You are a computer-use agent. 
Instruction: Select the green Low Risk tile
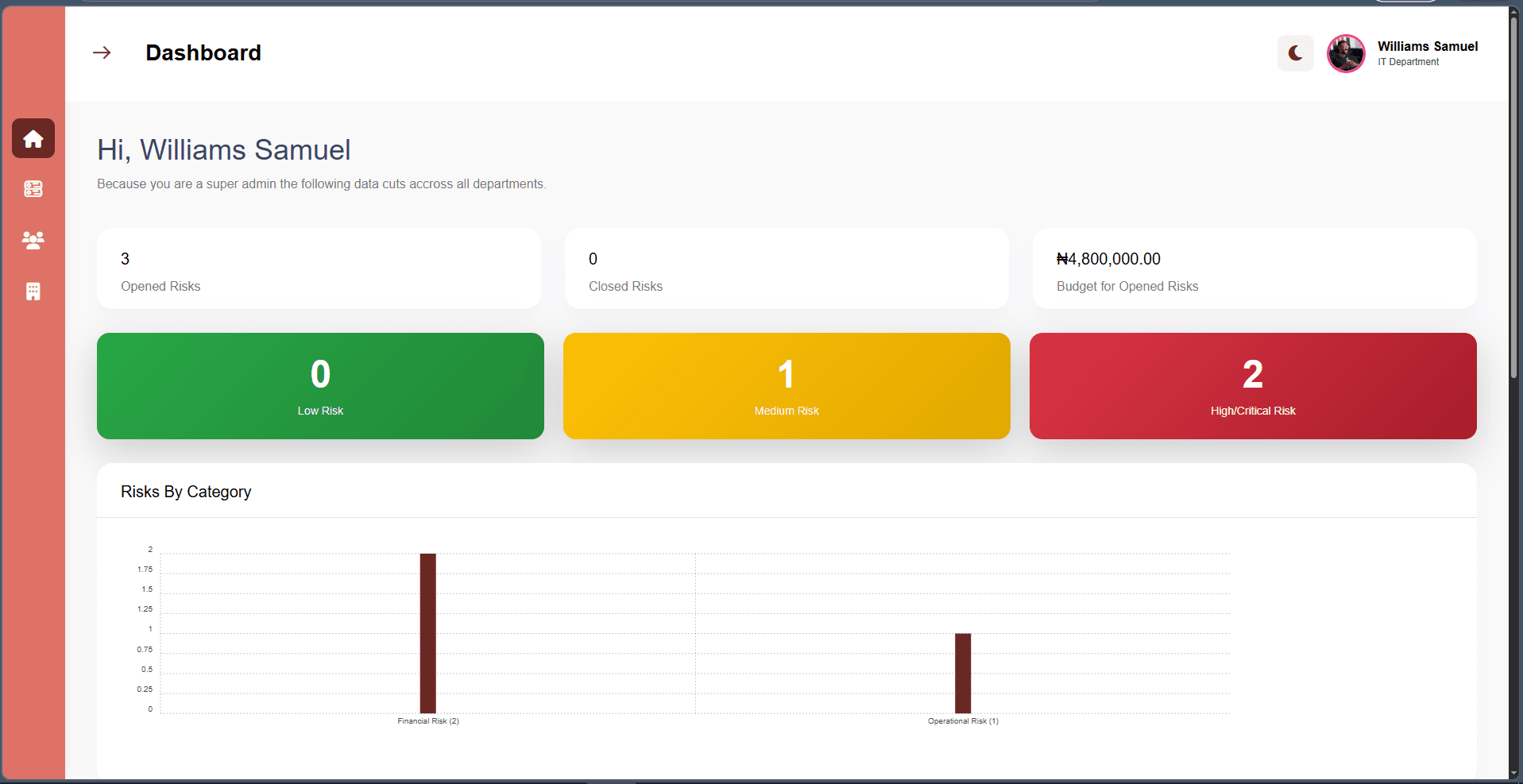(x=320, y=386)
